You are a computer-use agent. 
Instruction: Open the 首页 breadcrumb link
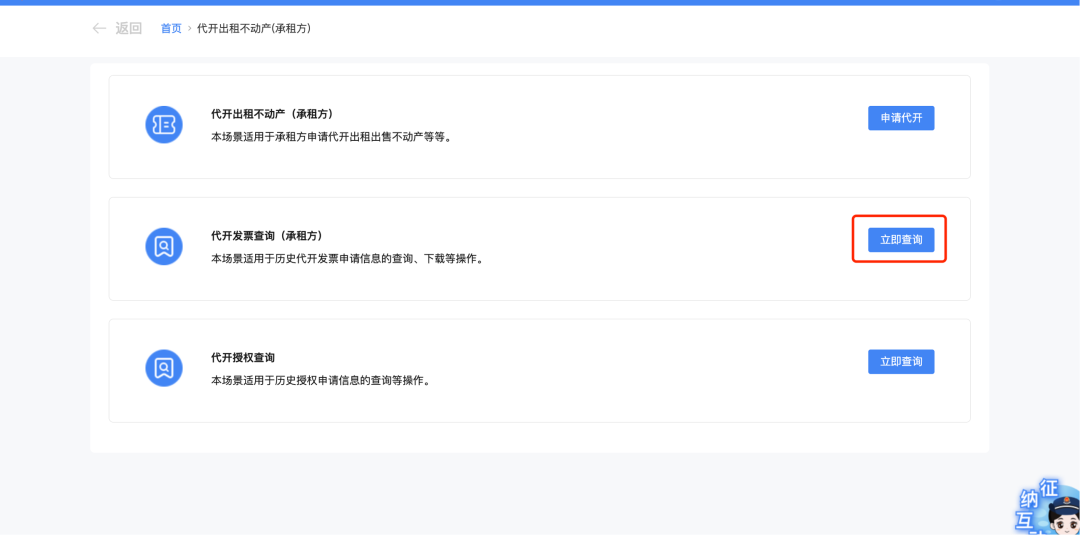coord(171,28)
